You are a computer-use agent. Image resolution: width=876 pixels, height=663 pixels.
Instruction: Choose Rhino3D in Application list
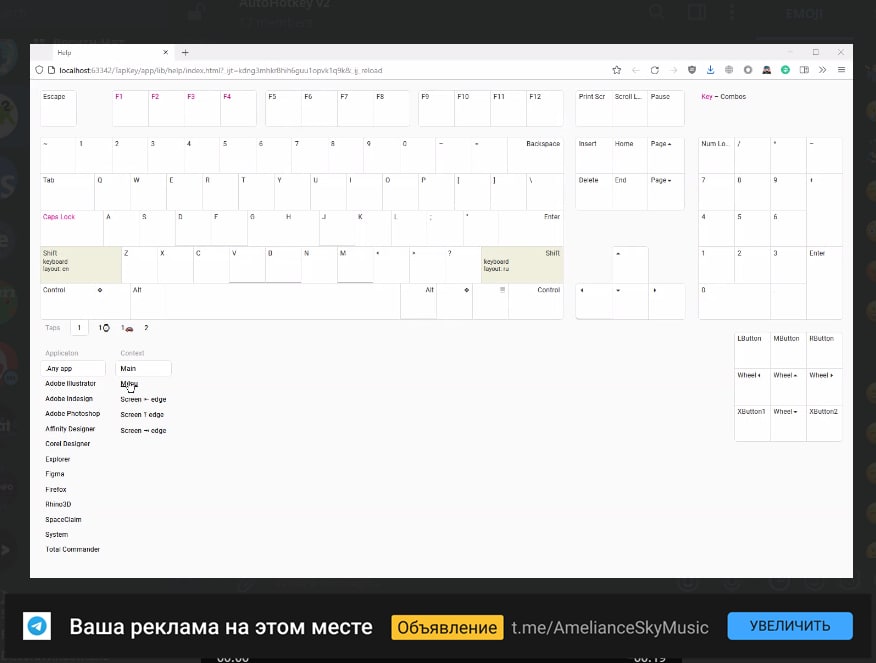pos(58,504)
